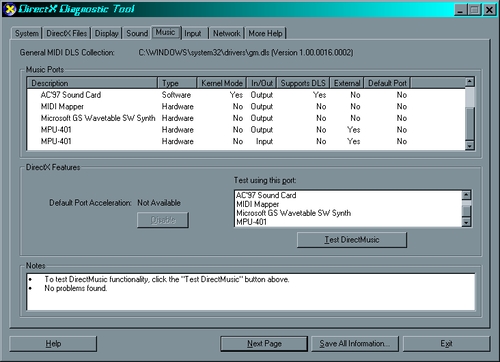Screen dimensions: 500x362
Task: Click the Default Port column header
Action: pyautogui.click(x=387, y=83)
